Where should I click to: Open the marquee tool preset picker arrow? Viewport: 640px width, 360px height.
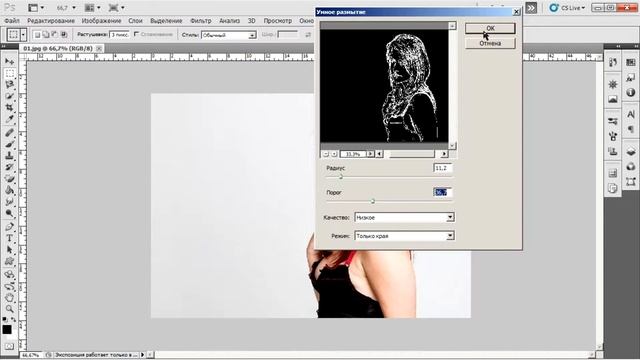point(23,35)
